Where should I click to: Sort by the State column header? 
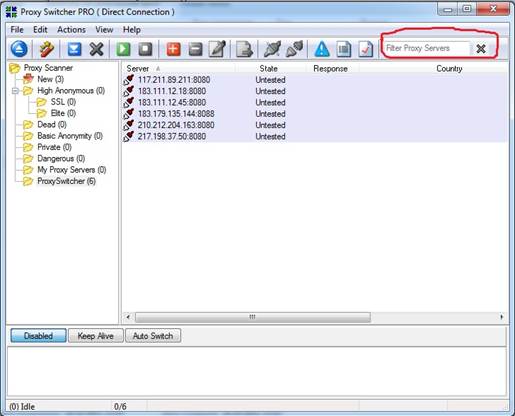click(x=268, y=69)
